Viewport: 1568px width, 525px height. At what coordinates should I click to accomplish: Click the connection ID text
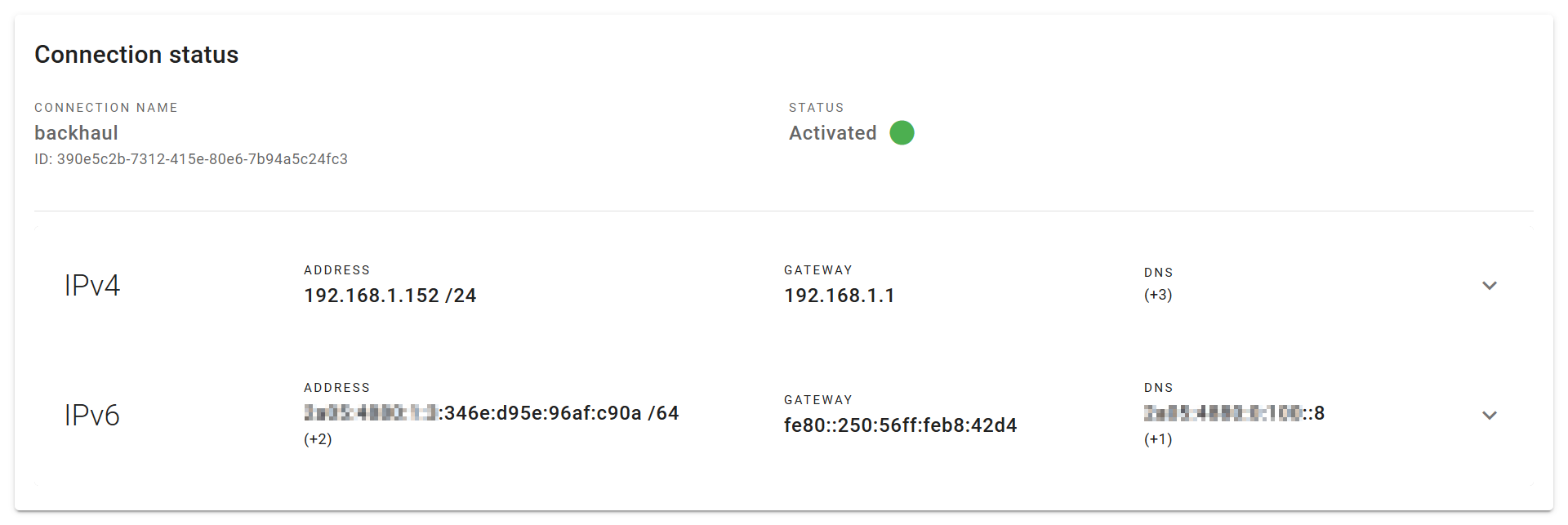click(x=191, y=159)
